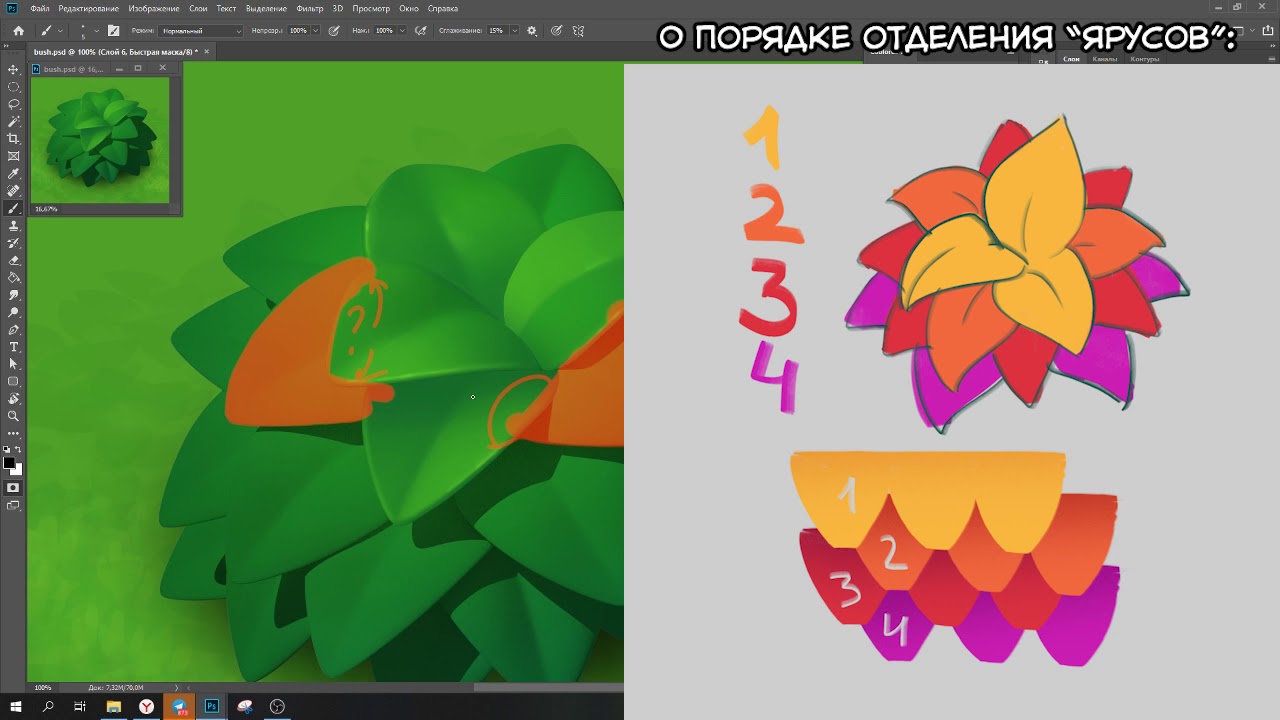Open the Файл menu

(x=40, y=8)
